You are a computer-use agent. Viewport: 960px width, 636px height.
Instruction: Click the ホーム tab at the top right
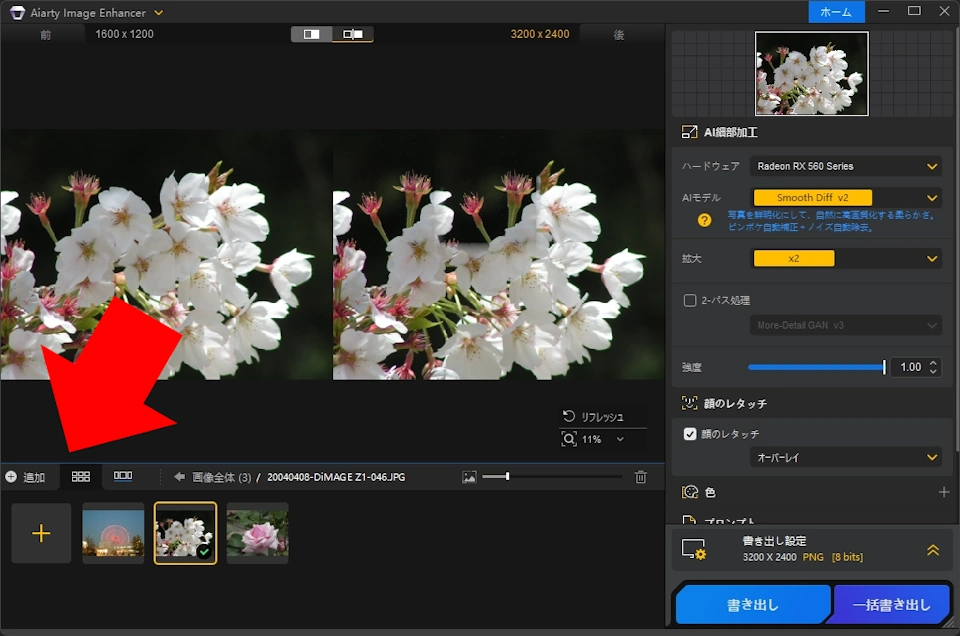coord(836,12)
